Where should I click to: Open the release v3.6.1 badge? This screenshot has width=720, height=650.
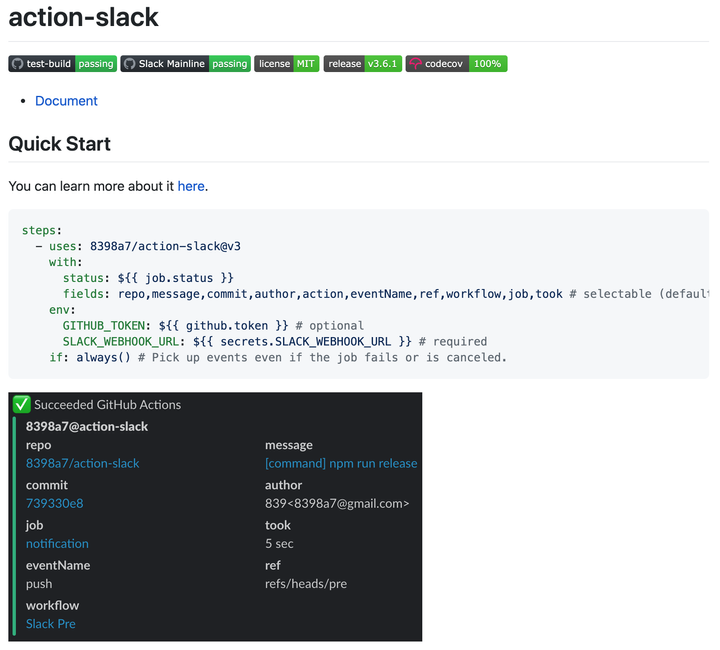[x=363, y=64]
